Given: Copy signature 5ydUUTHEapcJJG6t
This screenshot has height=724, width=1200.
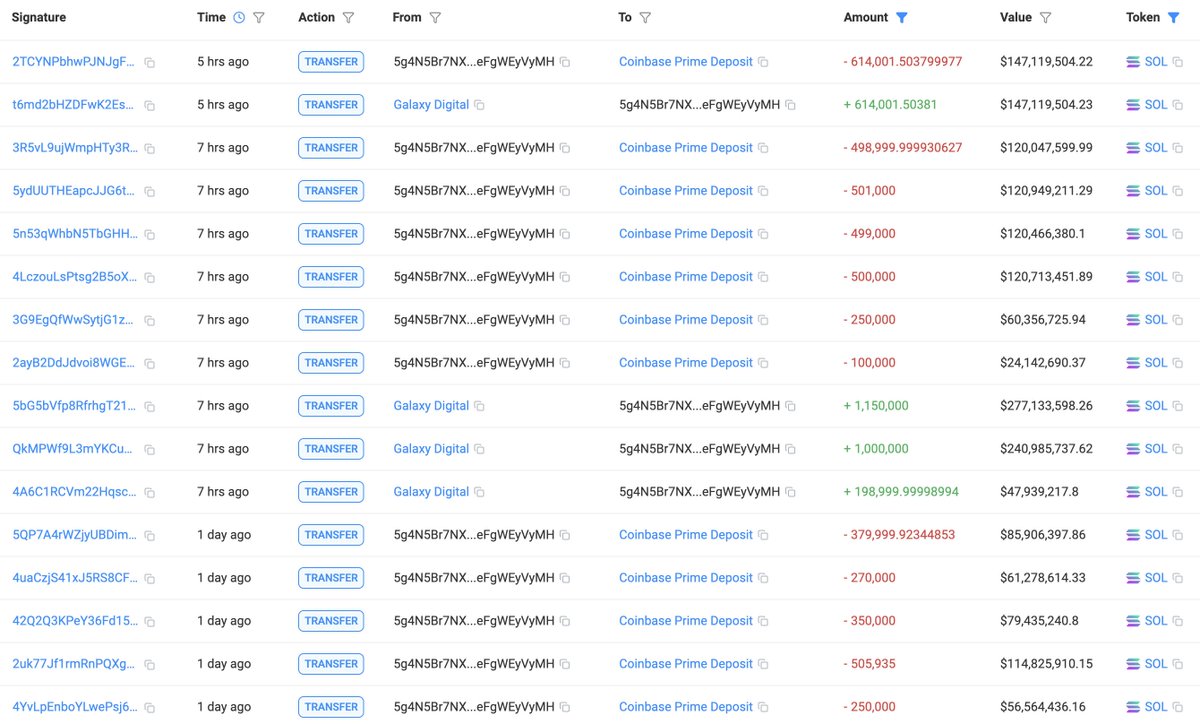Looking at the screenshot, I should [x=149, y=191].
